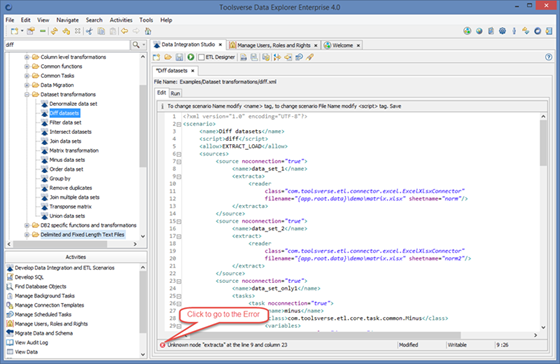Viewport: 560px width, 364px height.
Task: Click the red error icon in status bar
Action: pyautogui.click(x=162, y=345)
